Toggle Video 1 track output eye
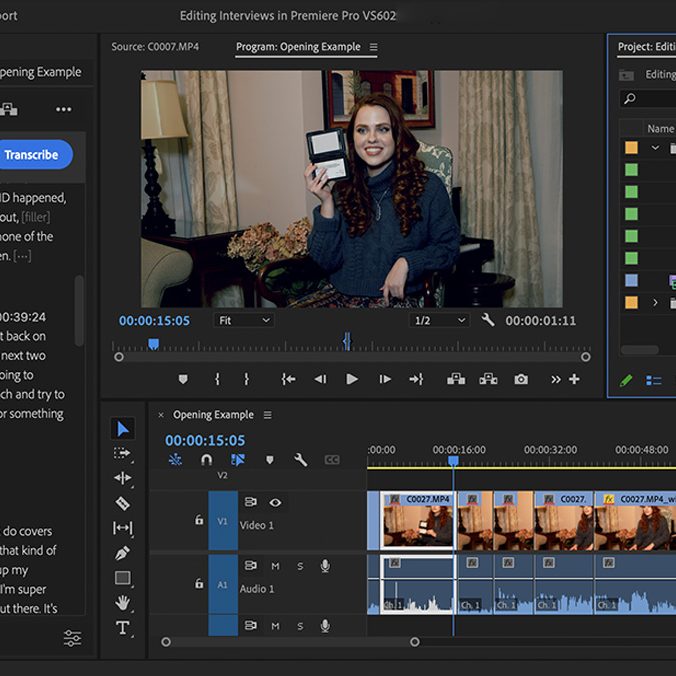The width and height of the screenshot is (676, 676). click(275, 503)
